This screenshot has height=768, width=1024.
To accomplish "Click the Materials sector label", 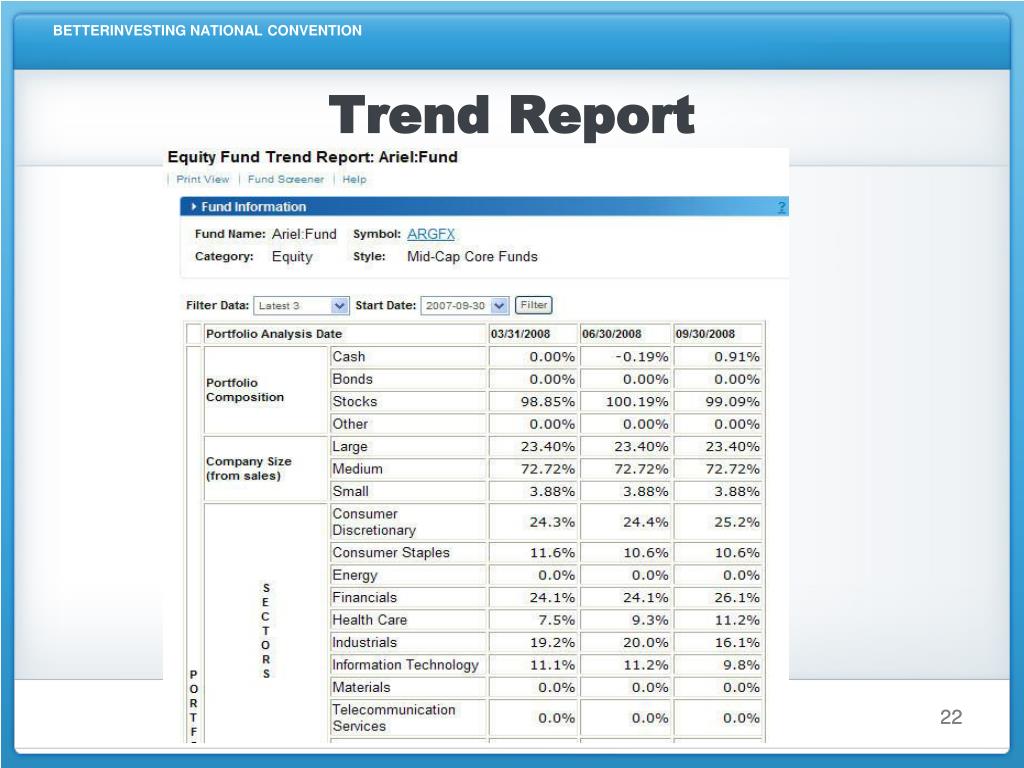I will pos(361,687).
